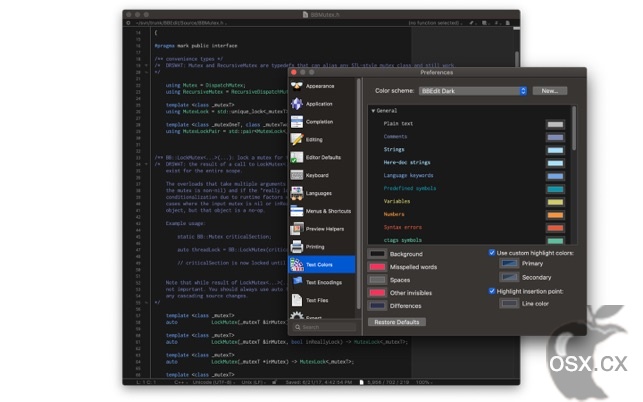Click the Numbers color swatch
Image resolution: width=643 pixels, height=402 pixels.
(555, 215)
